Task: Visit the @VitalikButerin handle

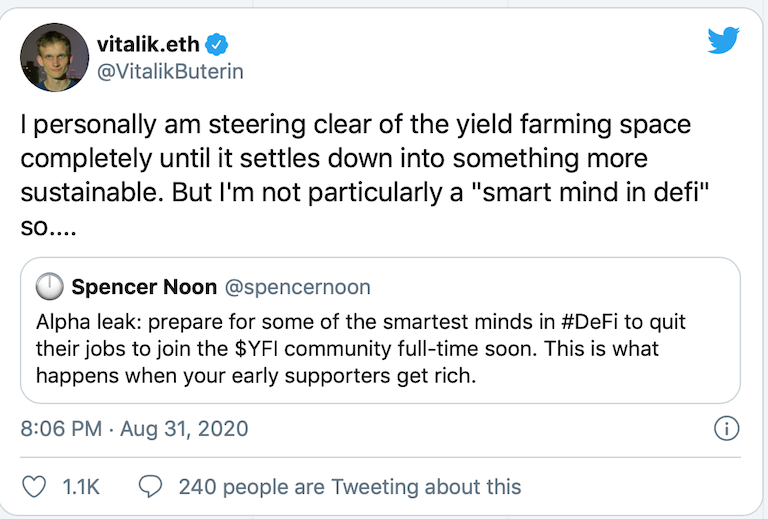Action: pyautogui.click(x=170, y=72)
